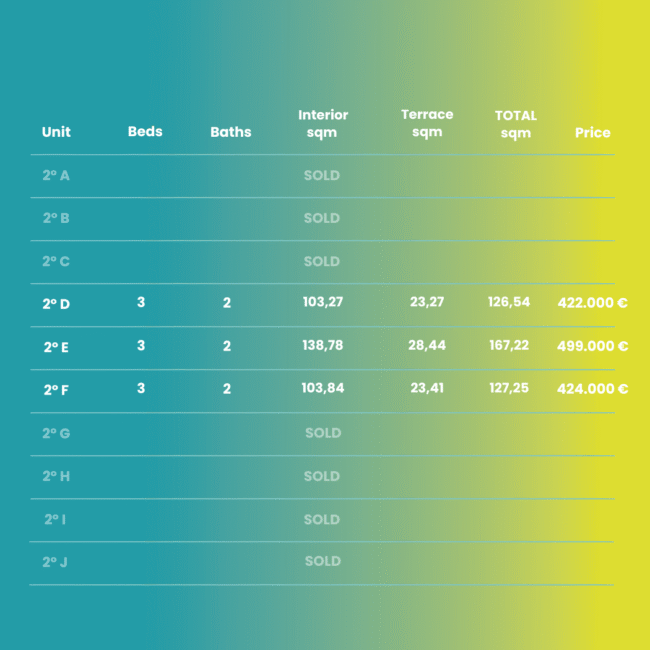650x650 pixels.
Task: Select unit 2º E row label
Action: point(56,347)
